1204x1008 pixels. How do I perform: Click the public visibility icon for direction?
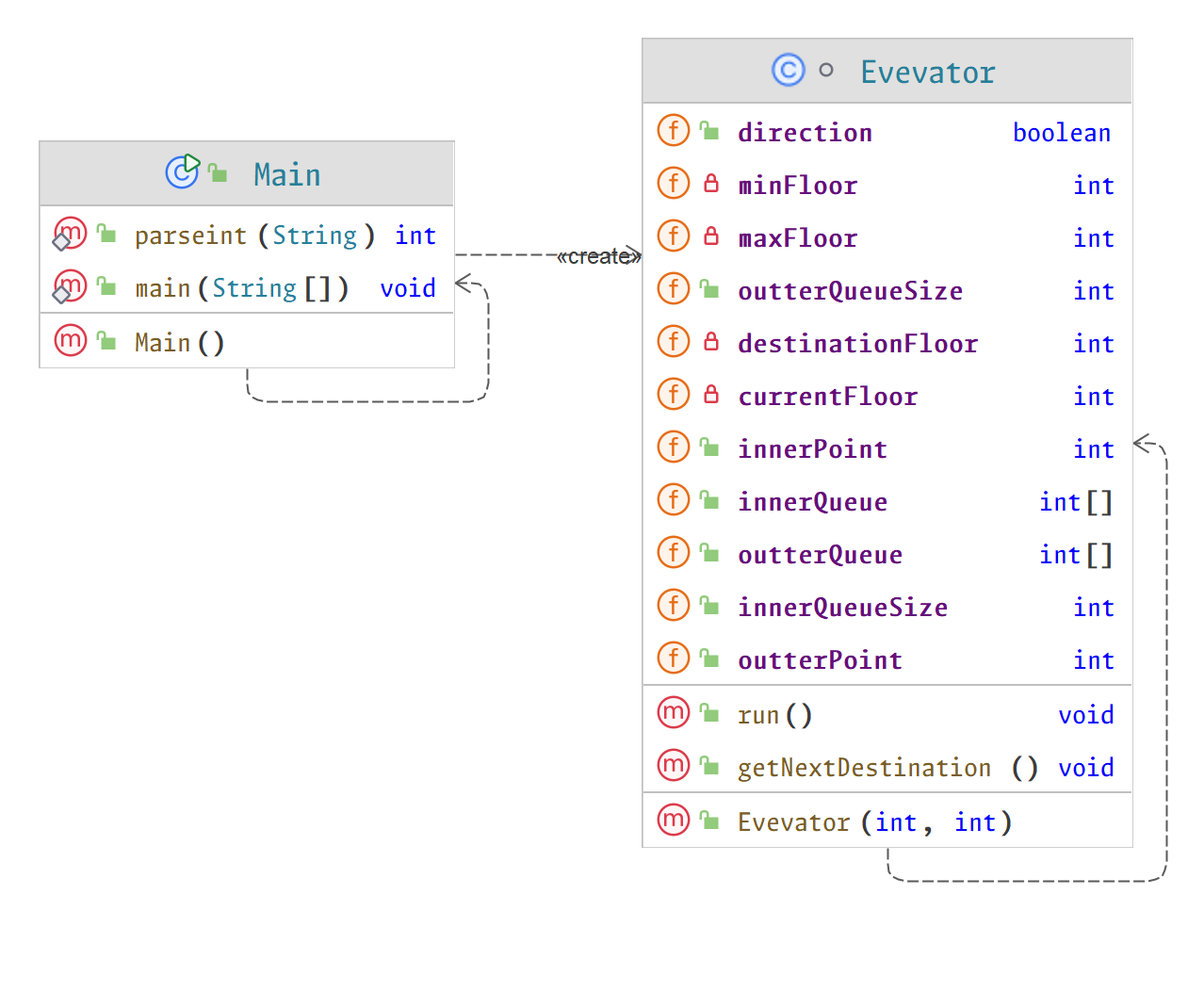click(x=709, y=130)
